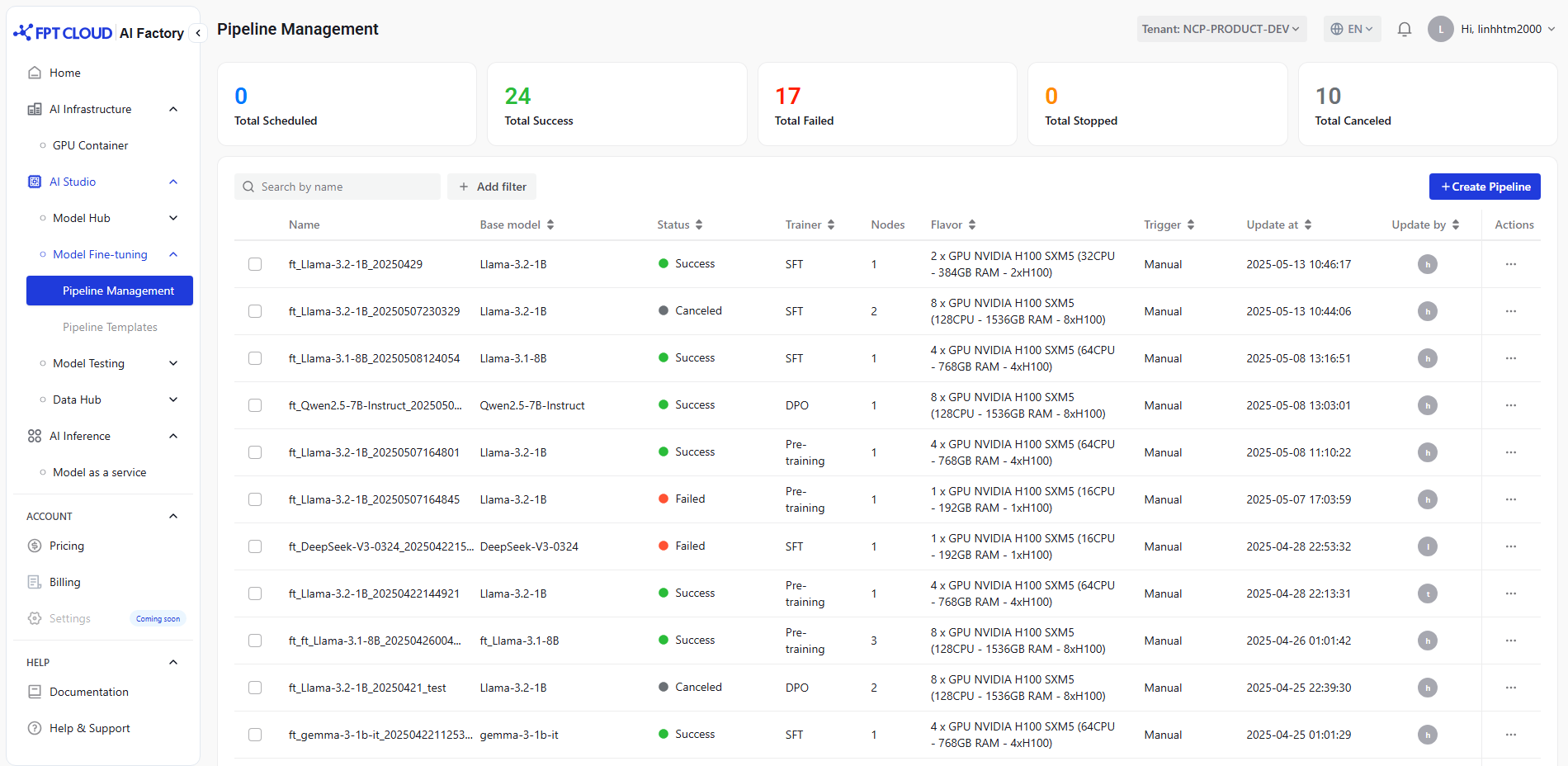
Task: Click the user avatar in the header
Action: [1440, 30]
